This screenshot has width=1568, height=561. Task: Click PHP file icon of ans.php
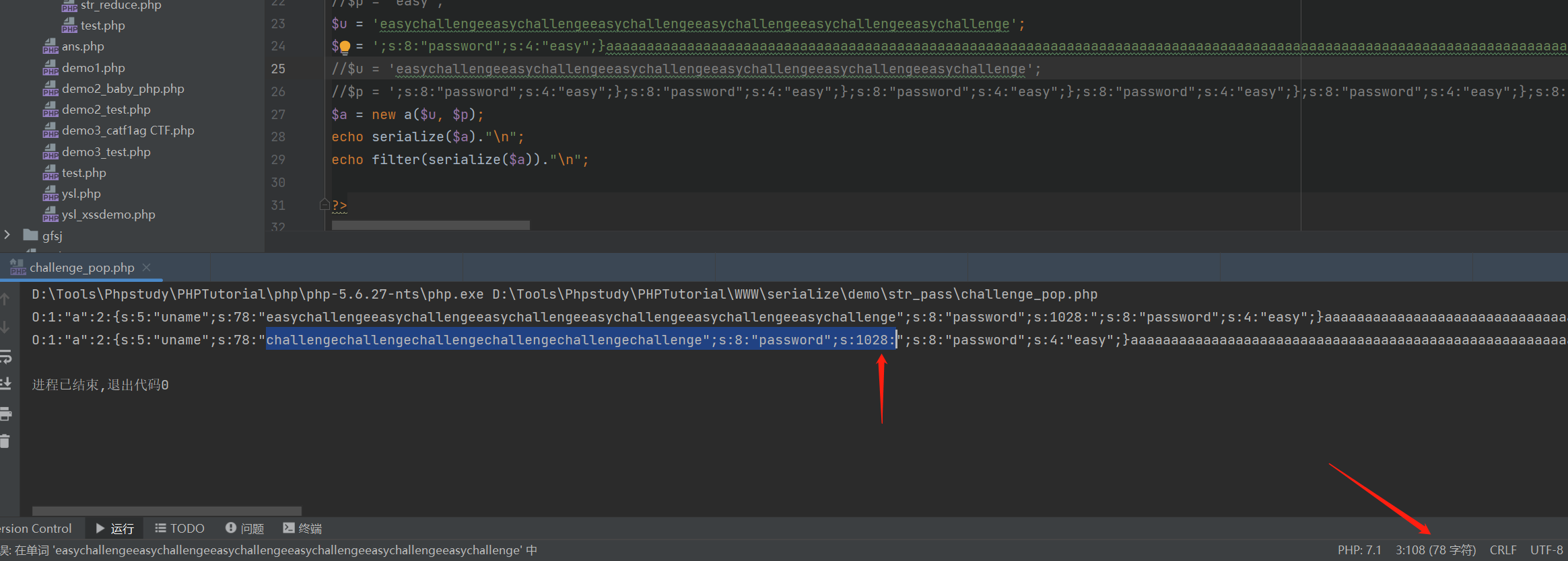[x=50, y=46]
